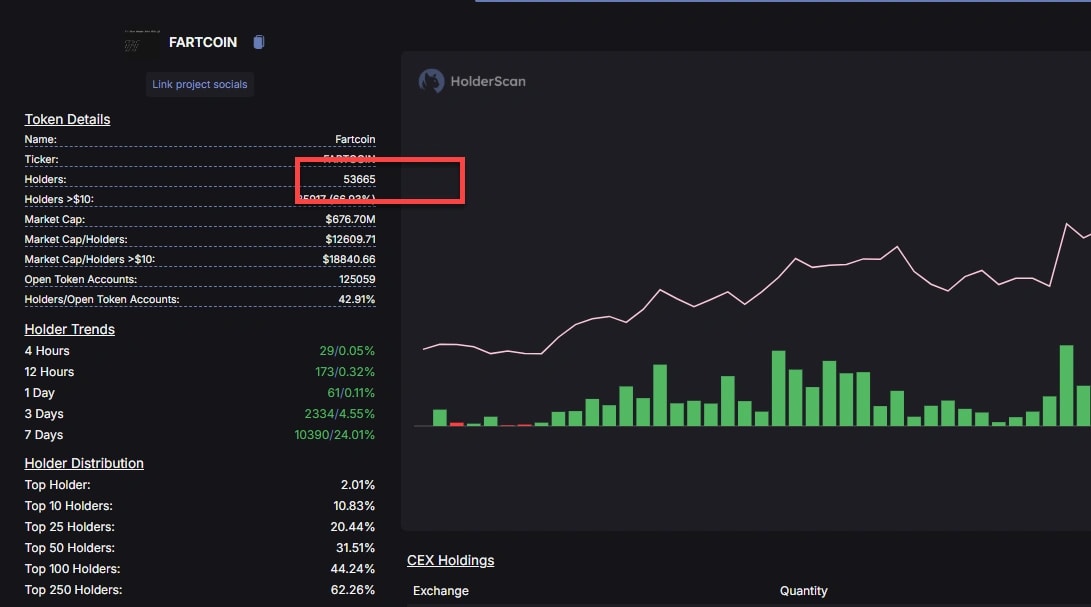Viewport: 1091px width, 607px height.
Task: Click the FARTCOIN token logo image
Action: 140,43
